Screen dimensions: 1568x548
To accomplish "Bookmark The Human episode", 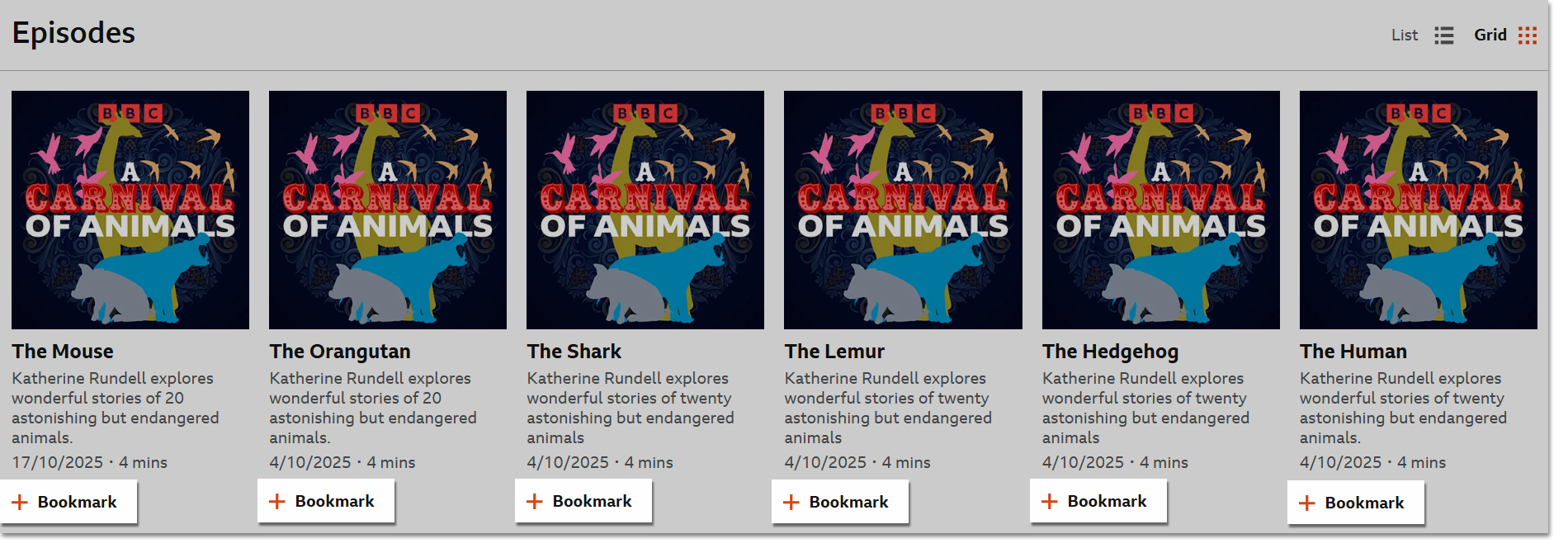I will (x=1356, y=503).
